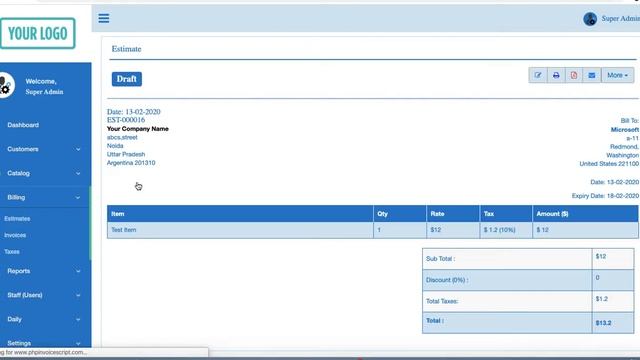The width and height of the screenshot is (640, 360).
Task: Click the $ 1.2 (10%) tax cell
Action: click(506, 230)
